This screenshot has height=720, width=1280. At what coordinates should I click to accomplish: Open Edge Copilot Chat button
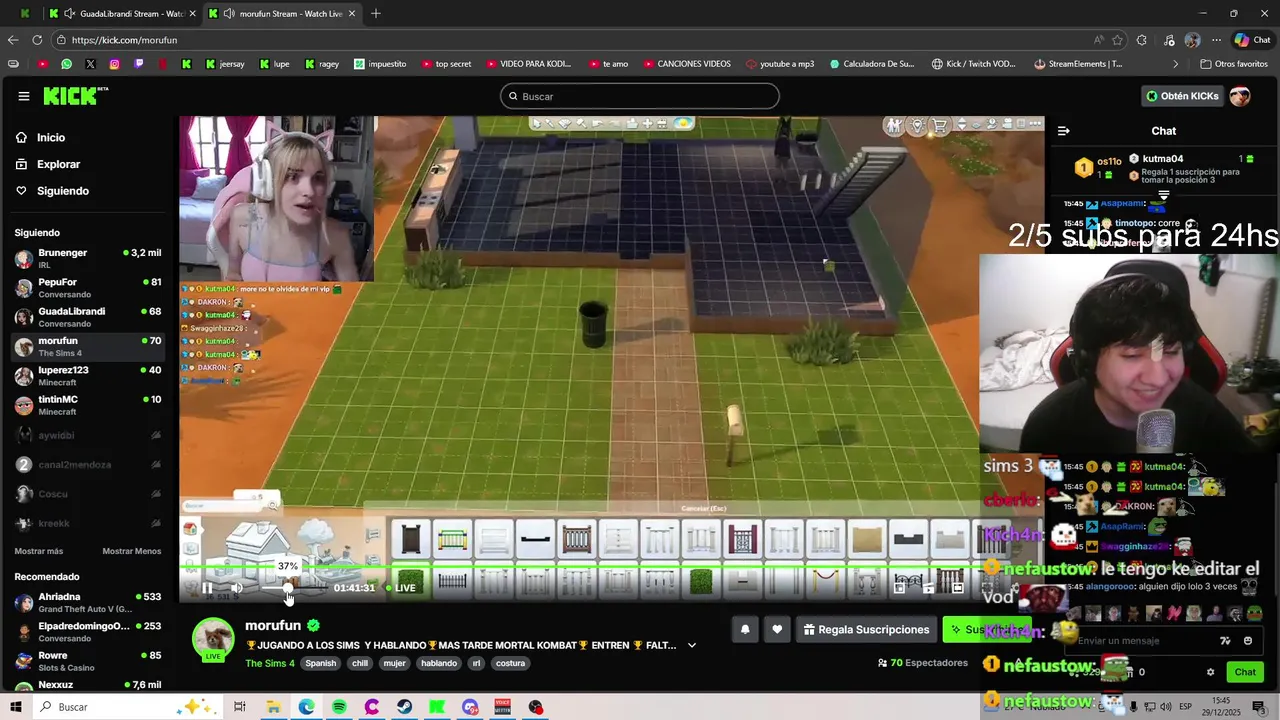pos(1254,40)
